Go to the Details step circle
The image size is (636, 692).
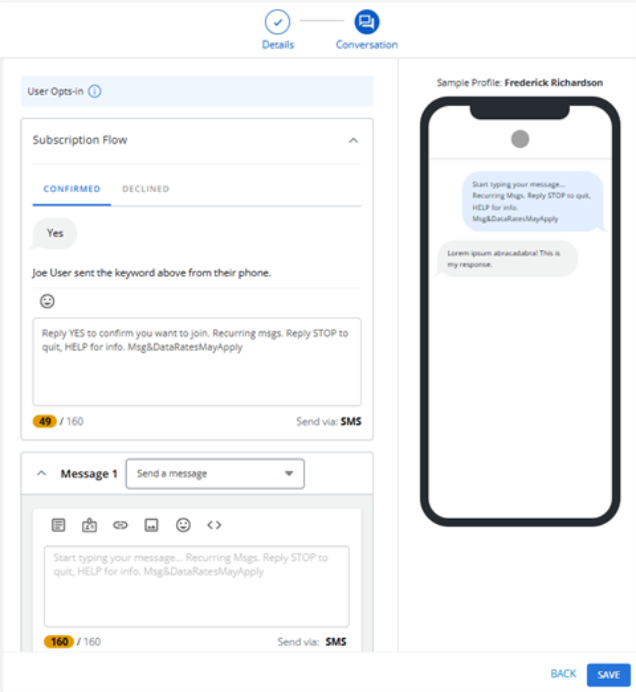click(277, 22)
